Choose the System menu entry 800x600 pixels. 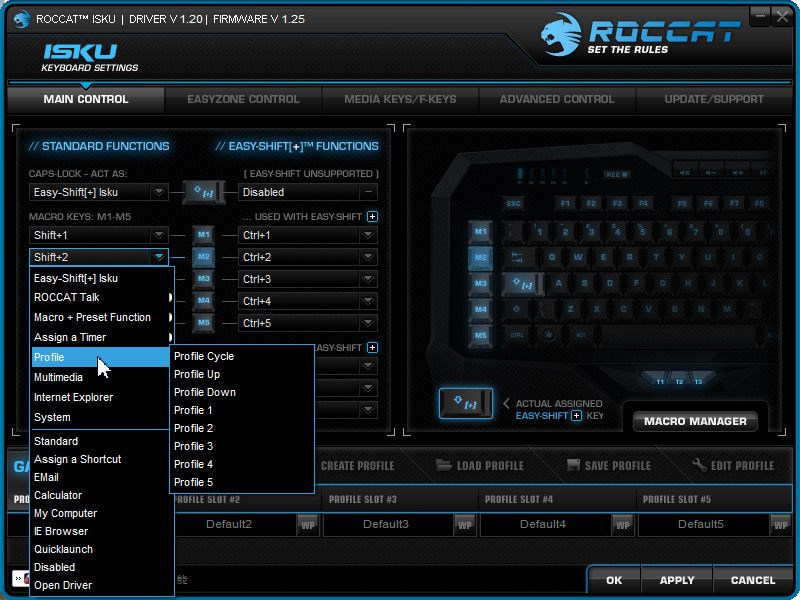click(x=102, y=417)
